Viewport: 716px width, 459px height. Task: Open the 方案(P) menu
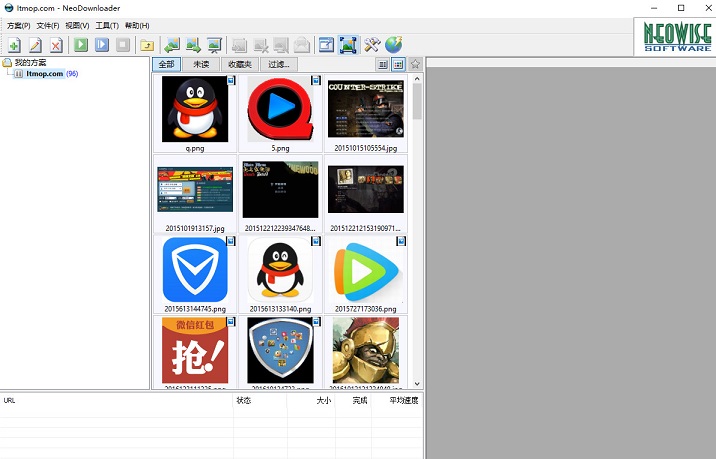[19, 26]
